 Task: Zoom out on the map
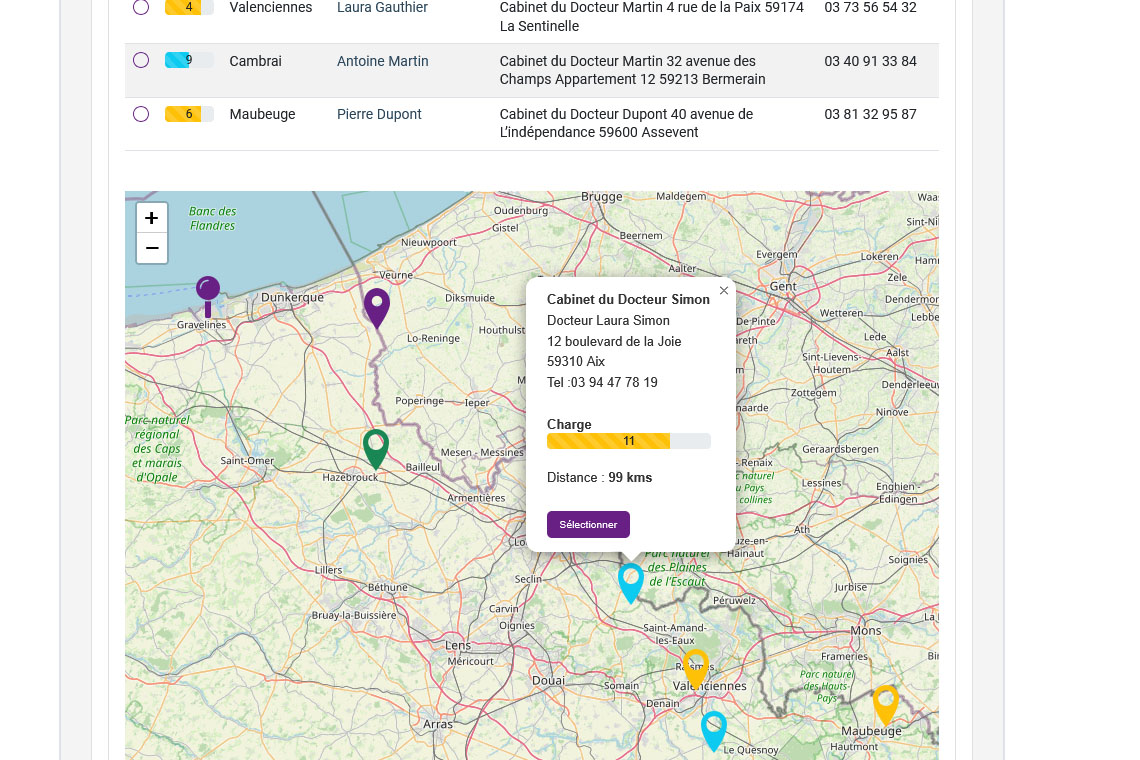(x=152, y=248)
